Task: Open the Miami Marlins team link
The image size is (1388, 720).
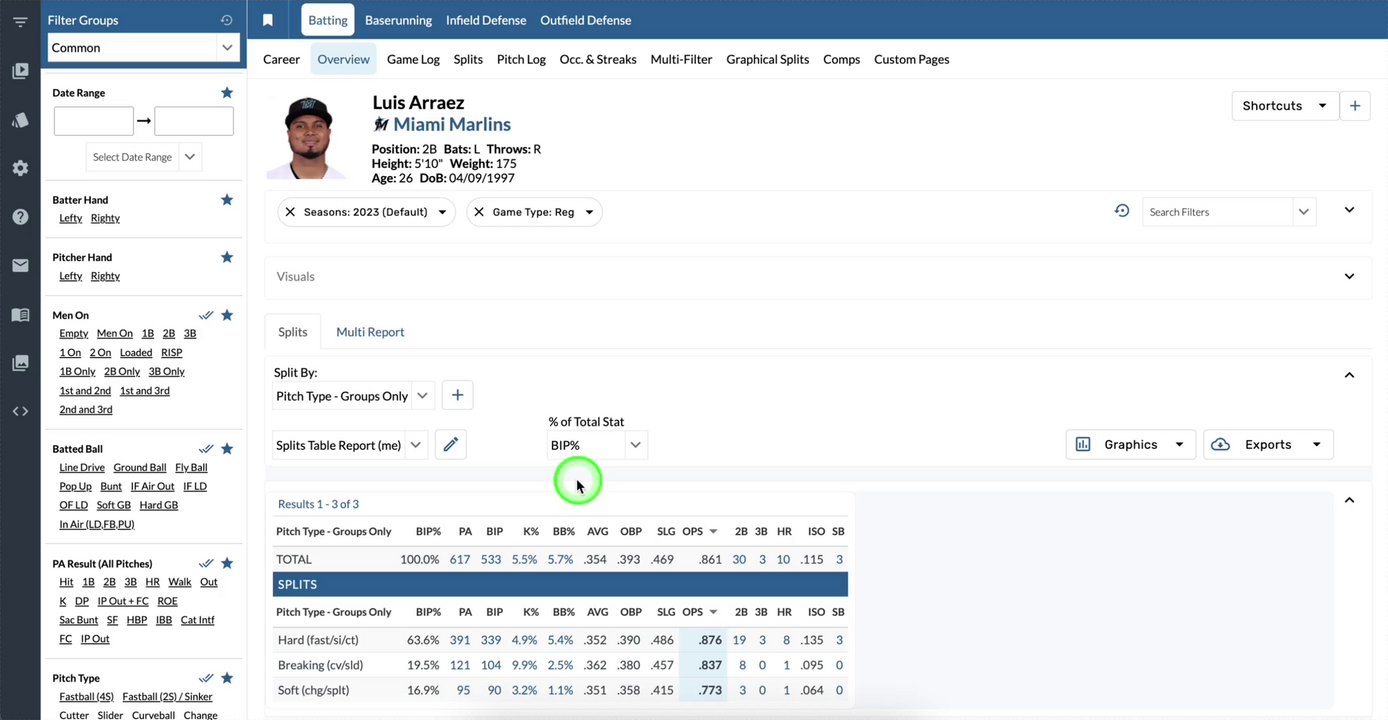Action: 452,124
